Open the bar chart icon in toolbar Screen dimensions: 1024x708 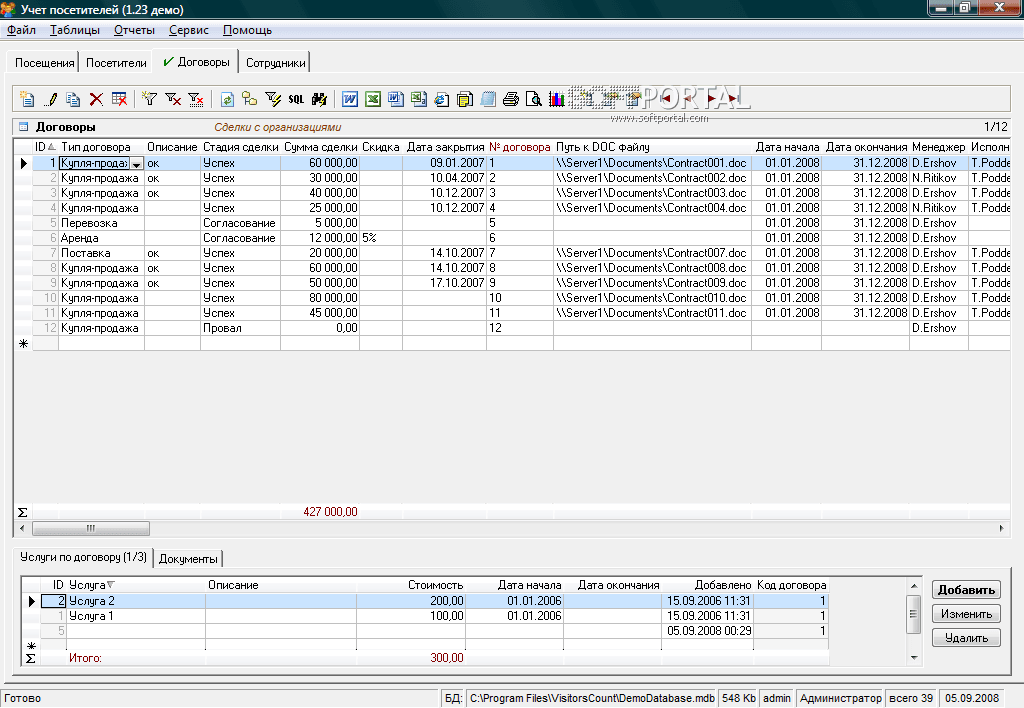(x=556, y=99)
